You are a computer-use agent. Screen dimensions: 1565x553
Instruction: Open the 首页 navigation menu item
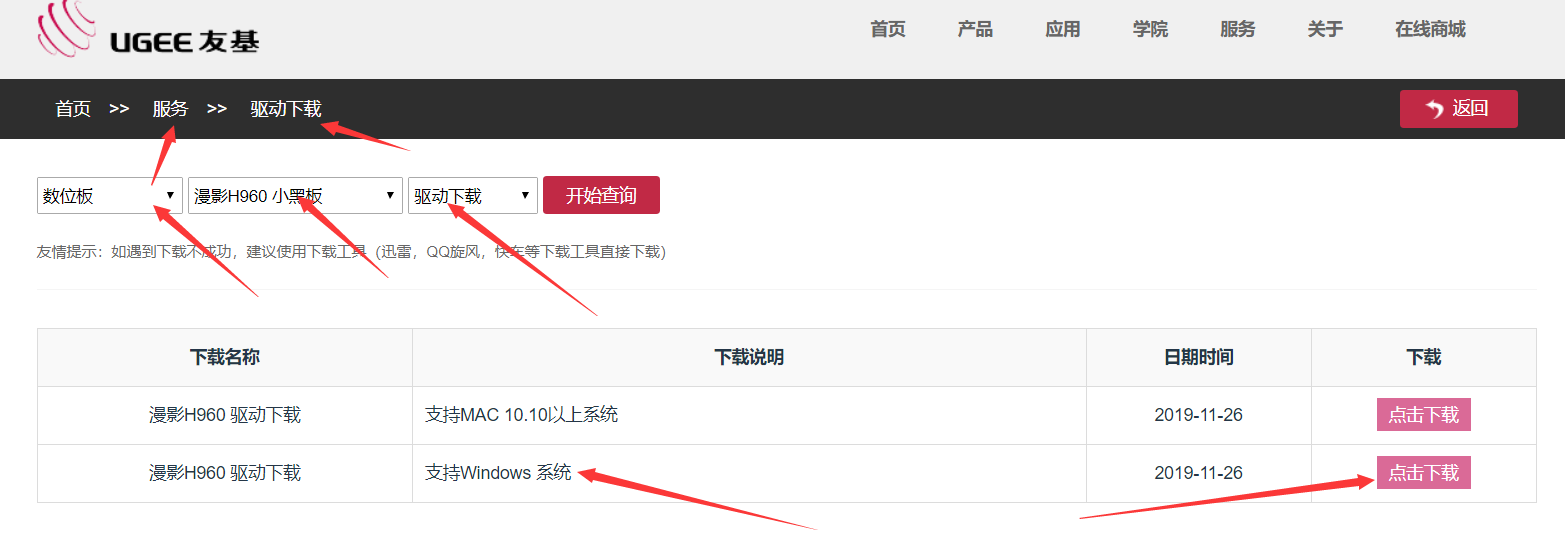887,29
